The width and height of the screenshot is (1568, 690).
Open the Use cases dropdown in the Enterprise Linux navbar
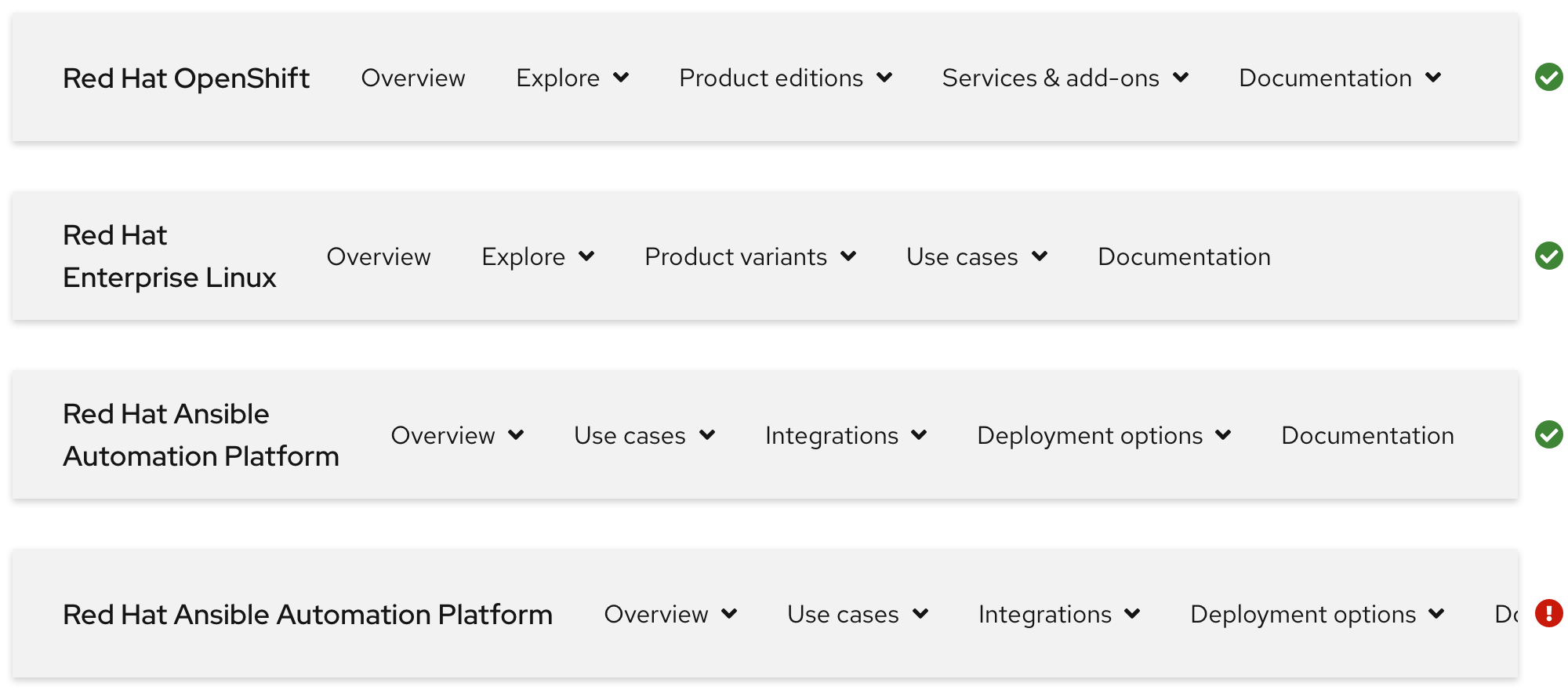point(976,256)
